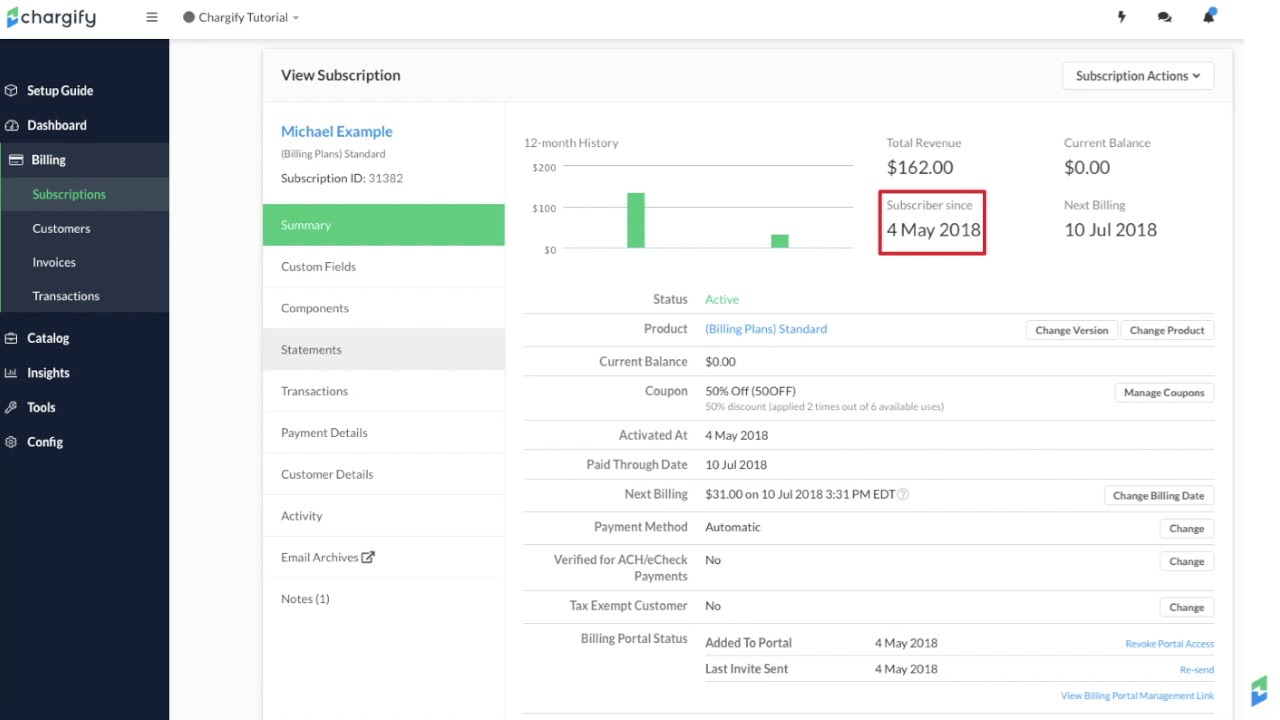1280x720 pixels.
Task: Collapse the Billing sidebar section
Action: pos(84,160)
